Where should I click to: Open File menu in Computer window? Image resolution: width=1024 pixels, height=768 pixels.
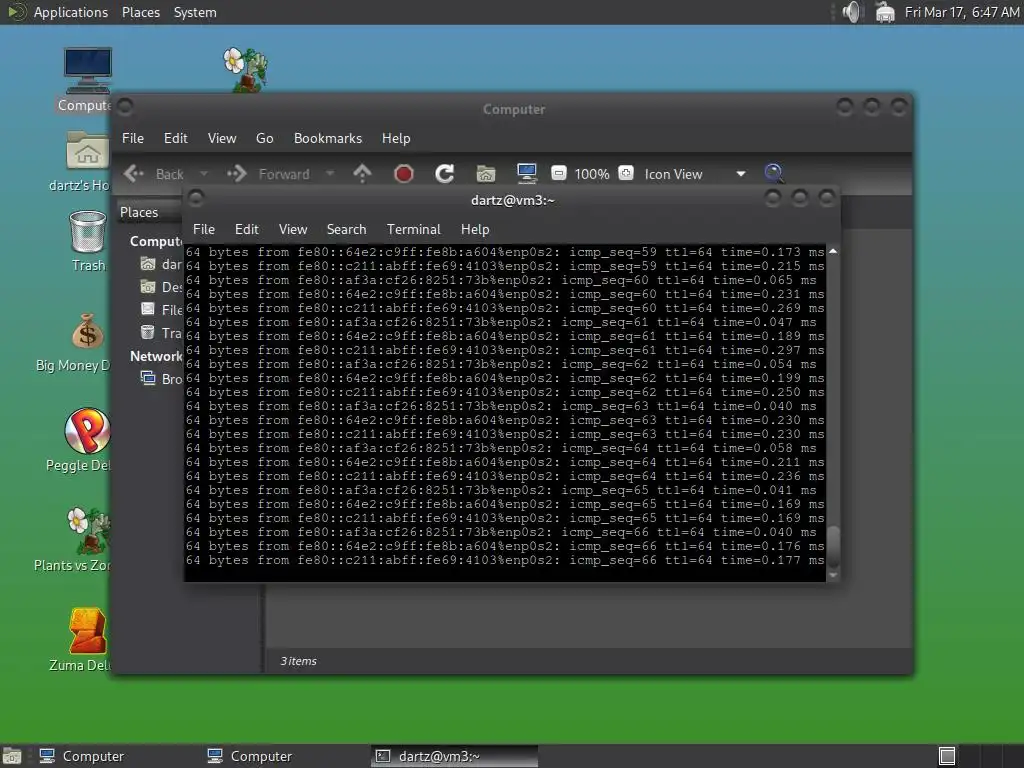(x=133, y=138)
